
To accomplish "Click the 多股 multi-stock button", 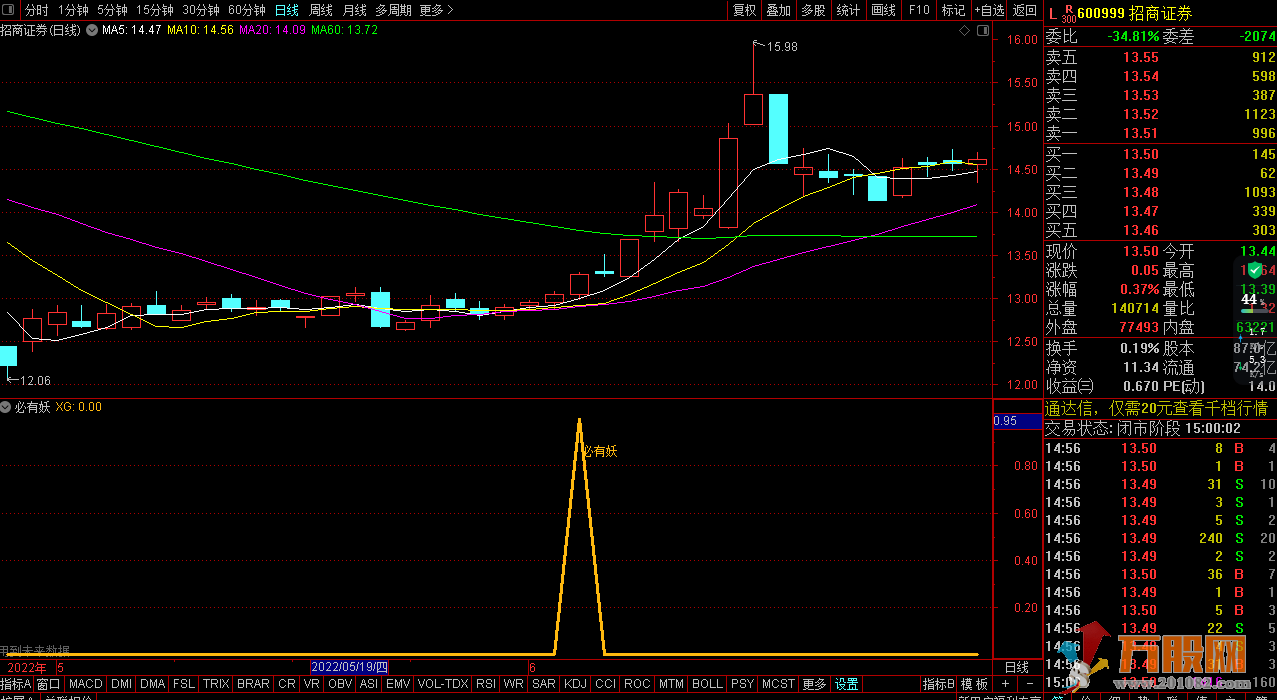I will (x=813, y=10).
